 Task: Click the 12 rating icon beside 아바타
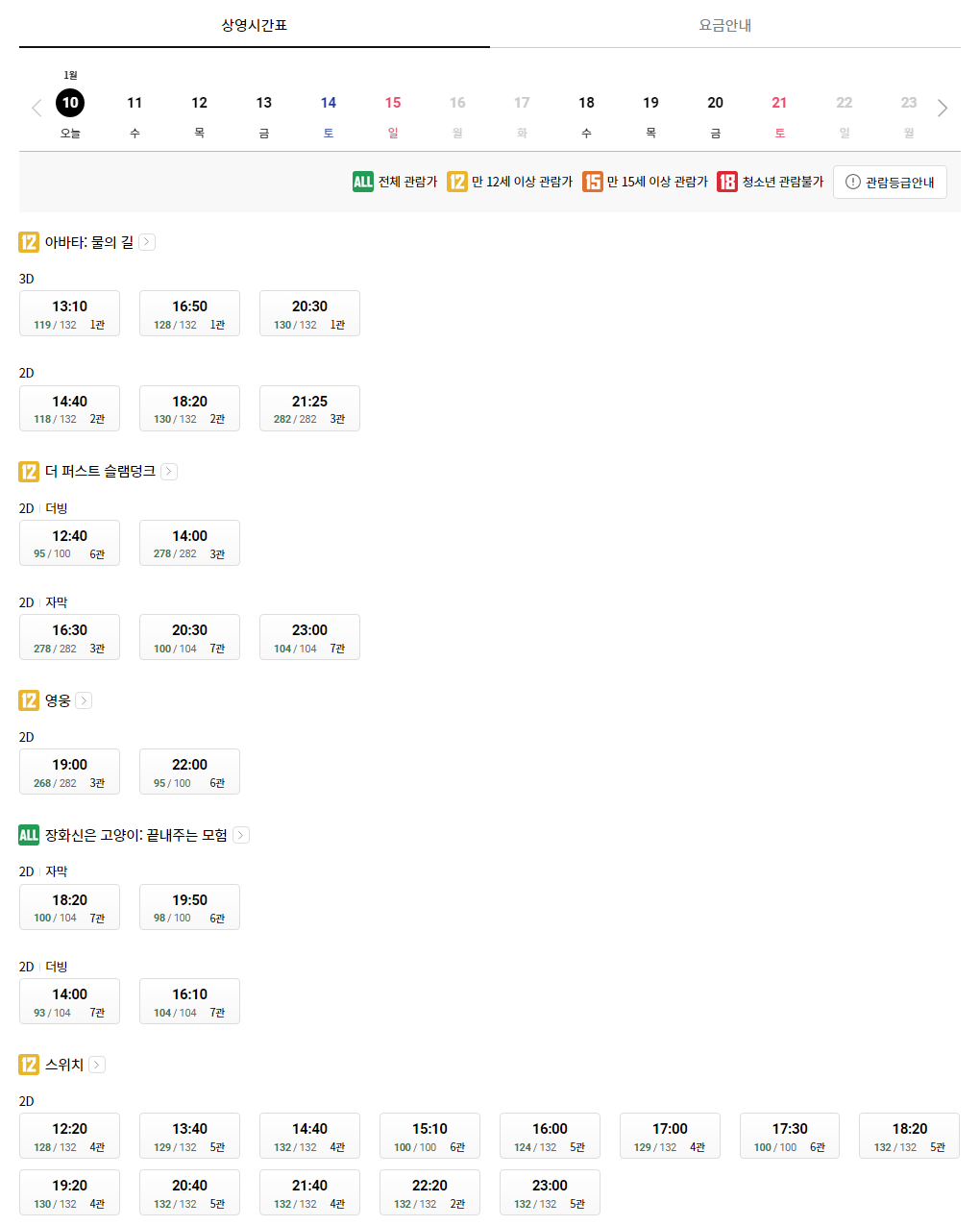pyautogui.click(x=29, y=242)
